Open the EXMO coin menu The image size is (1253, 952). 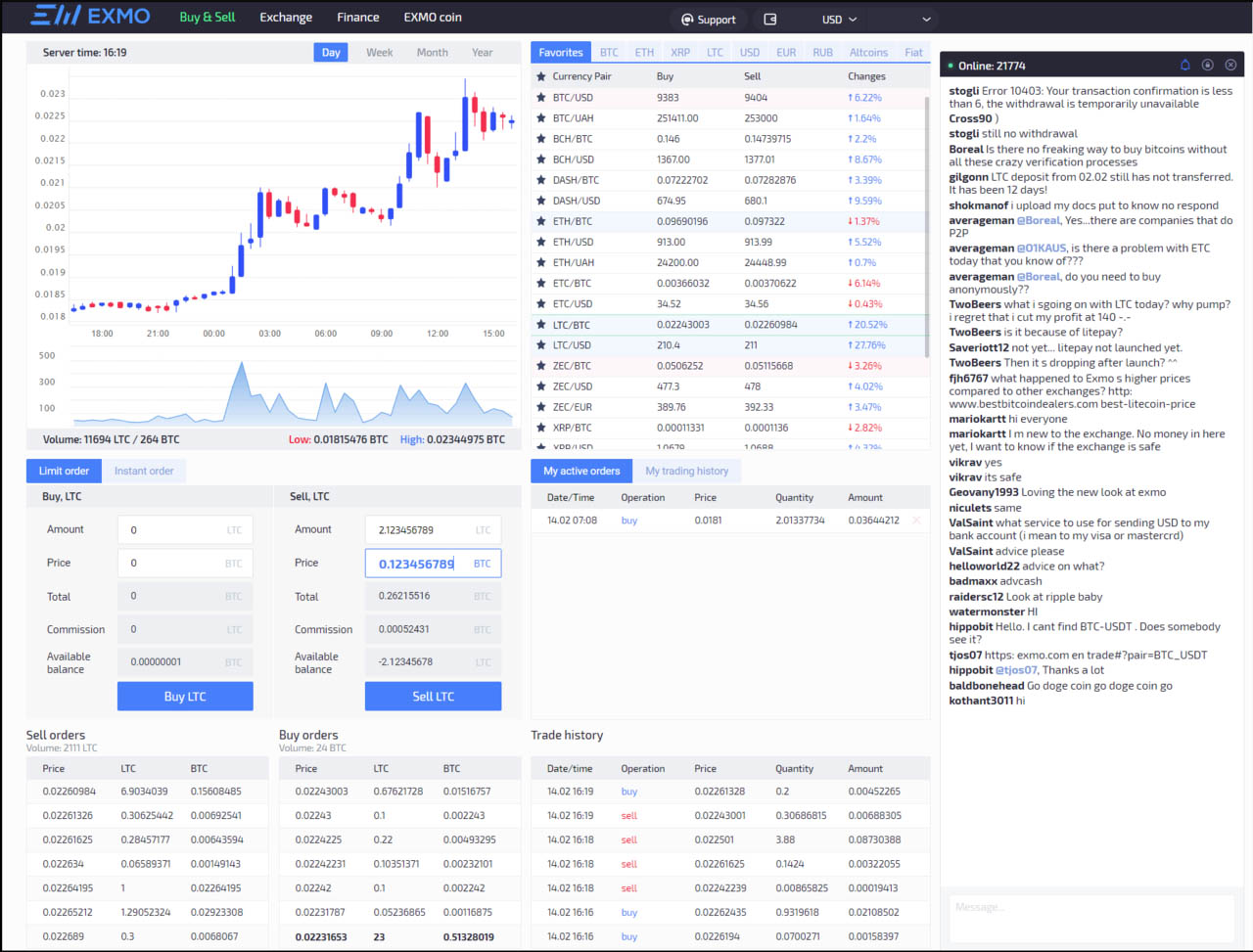pyautogui.click(x=433, y=17)
